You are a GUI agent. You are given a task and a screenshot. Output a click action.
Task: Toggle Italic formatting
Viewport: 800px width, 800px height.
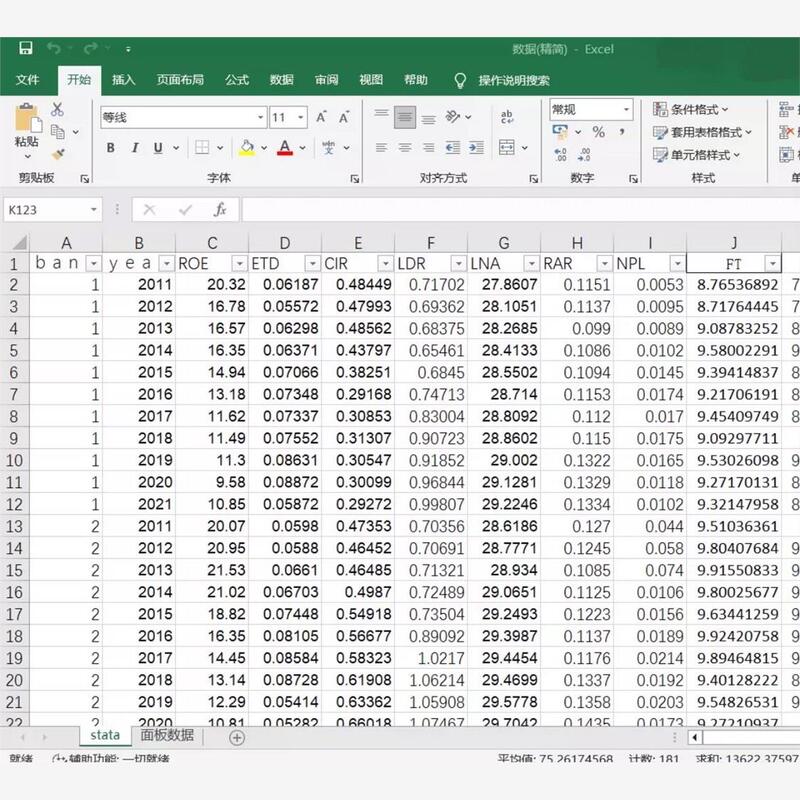[x=135, y=148]
